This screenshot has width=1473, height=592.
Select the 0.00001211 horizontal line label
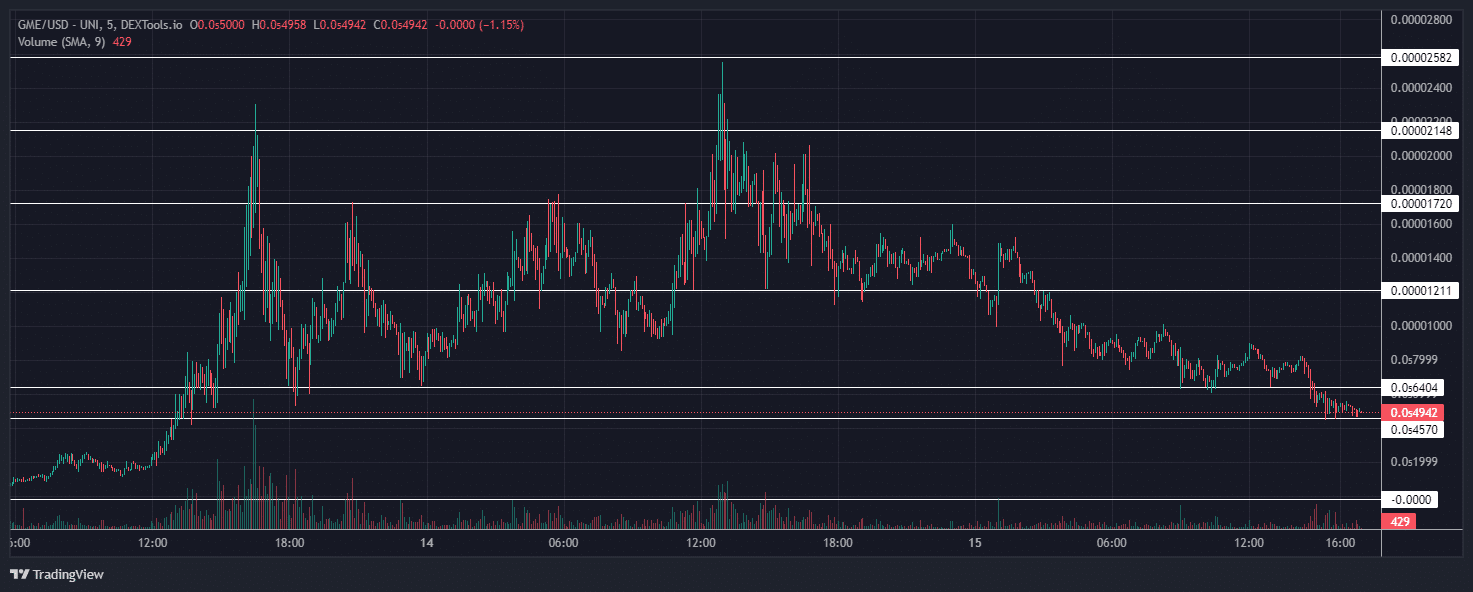coord(1421,290)
